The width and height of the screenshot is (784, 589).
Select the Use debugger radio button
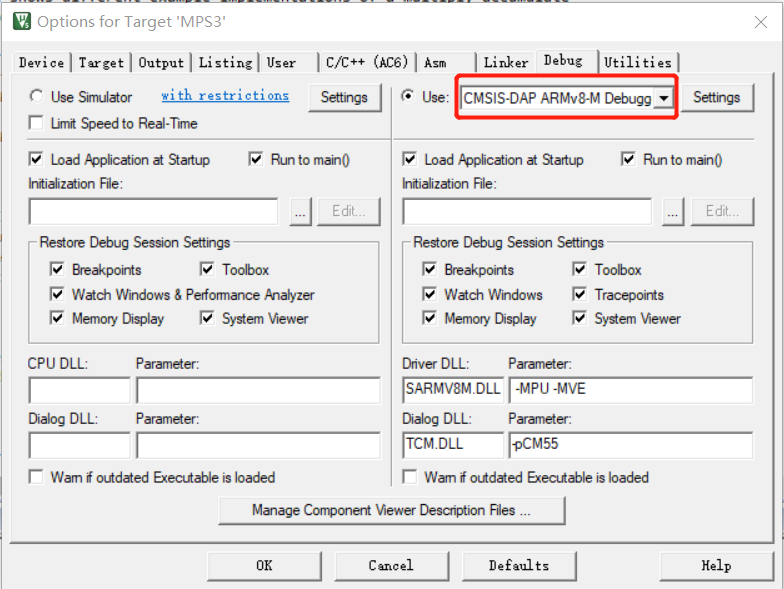(408, 96)
